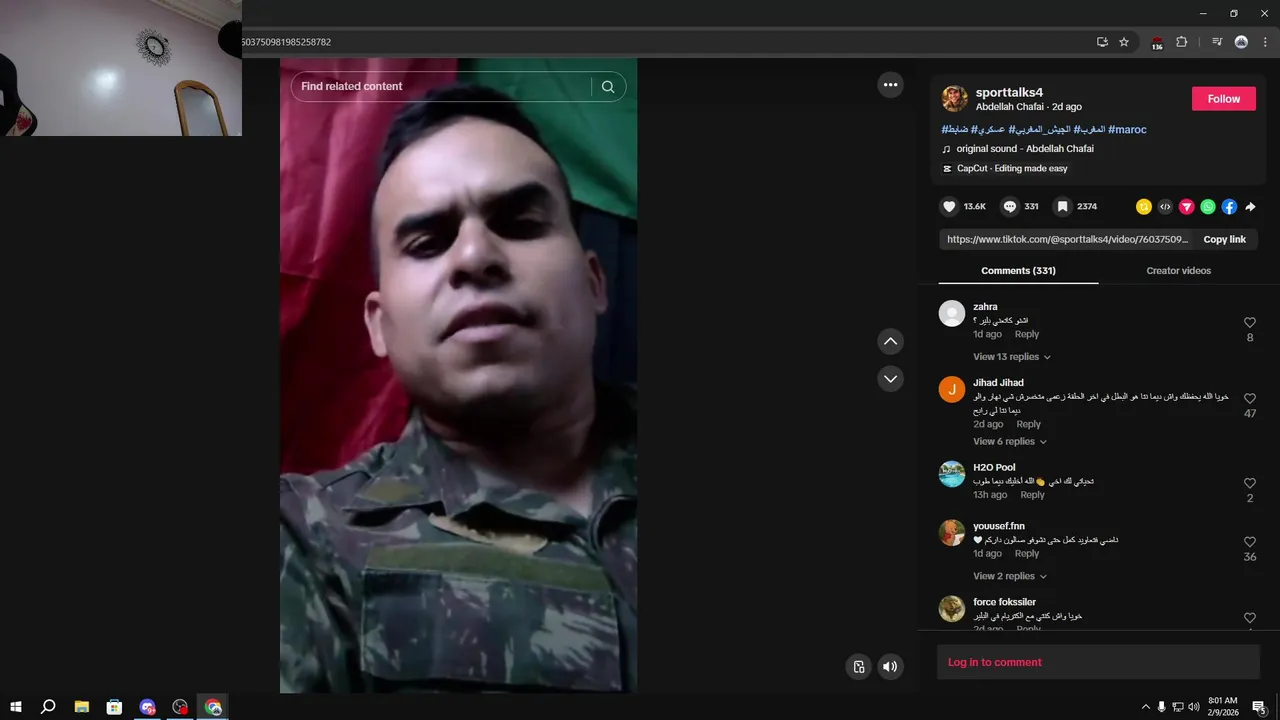Like youusef.fnn's comment
This screenshot has width=1280, height=720.
[x=1250, y=542]
